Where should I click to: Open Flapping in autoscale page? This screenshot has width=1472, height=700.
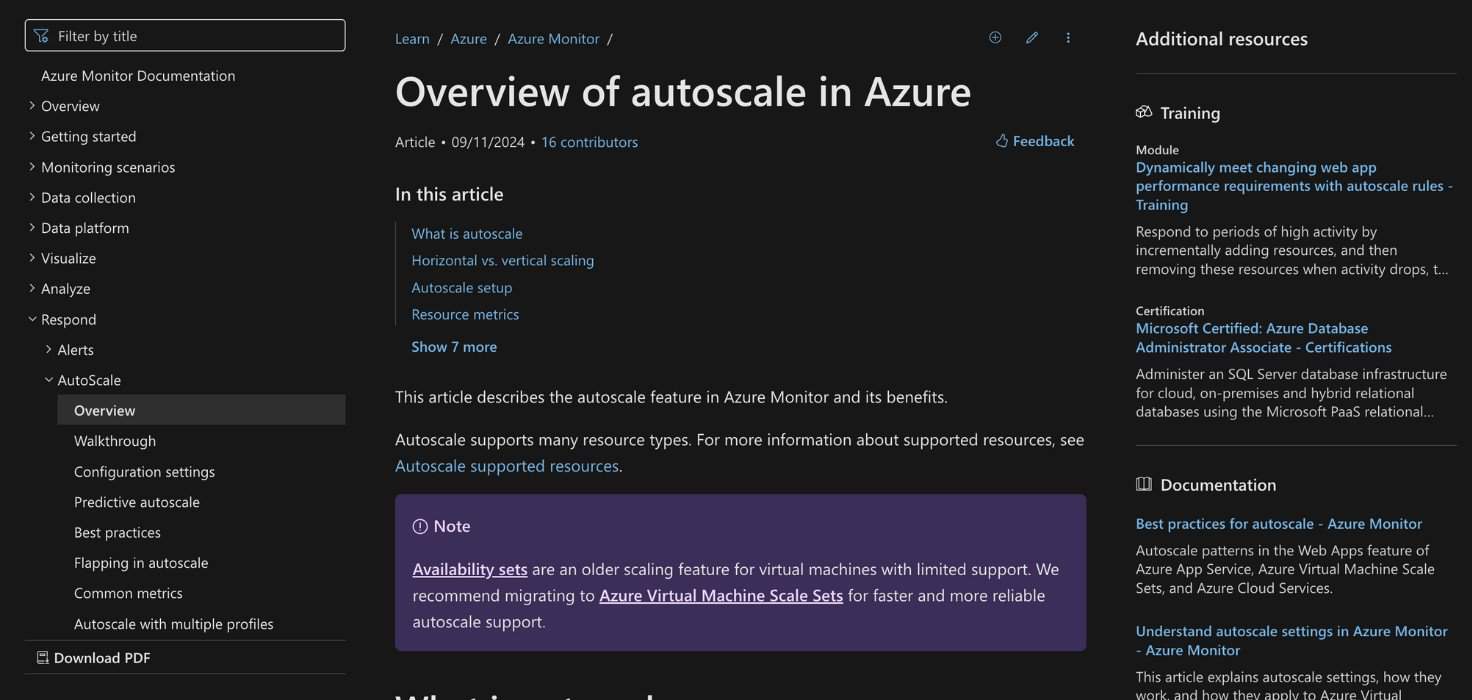tap(141, 563)
